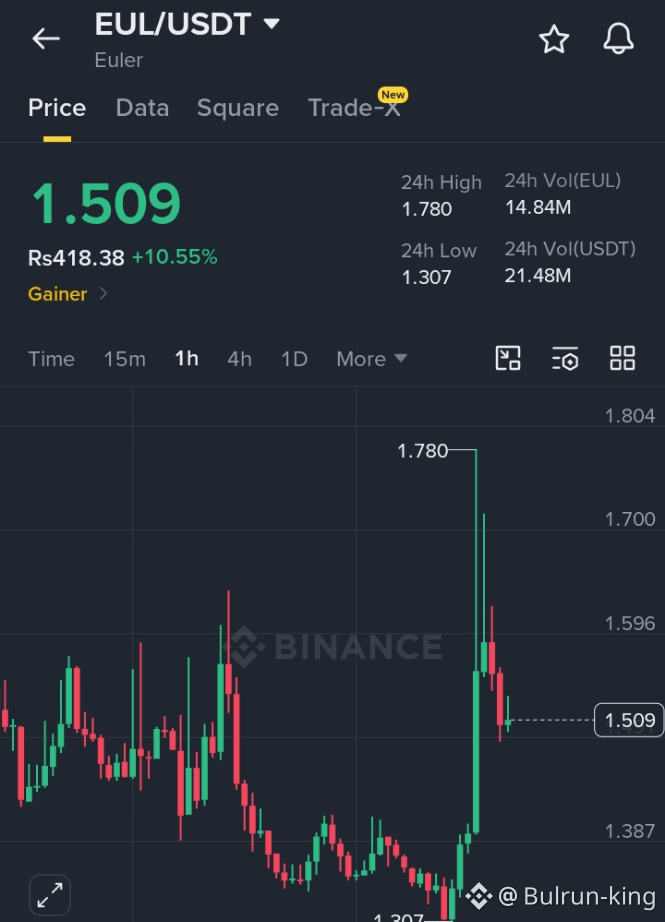Add EUL/USDT to favorites with star

[554, 39]
